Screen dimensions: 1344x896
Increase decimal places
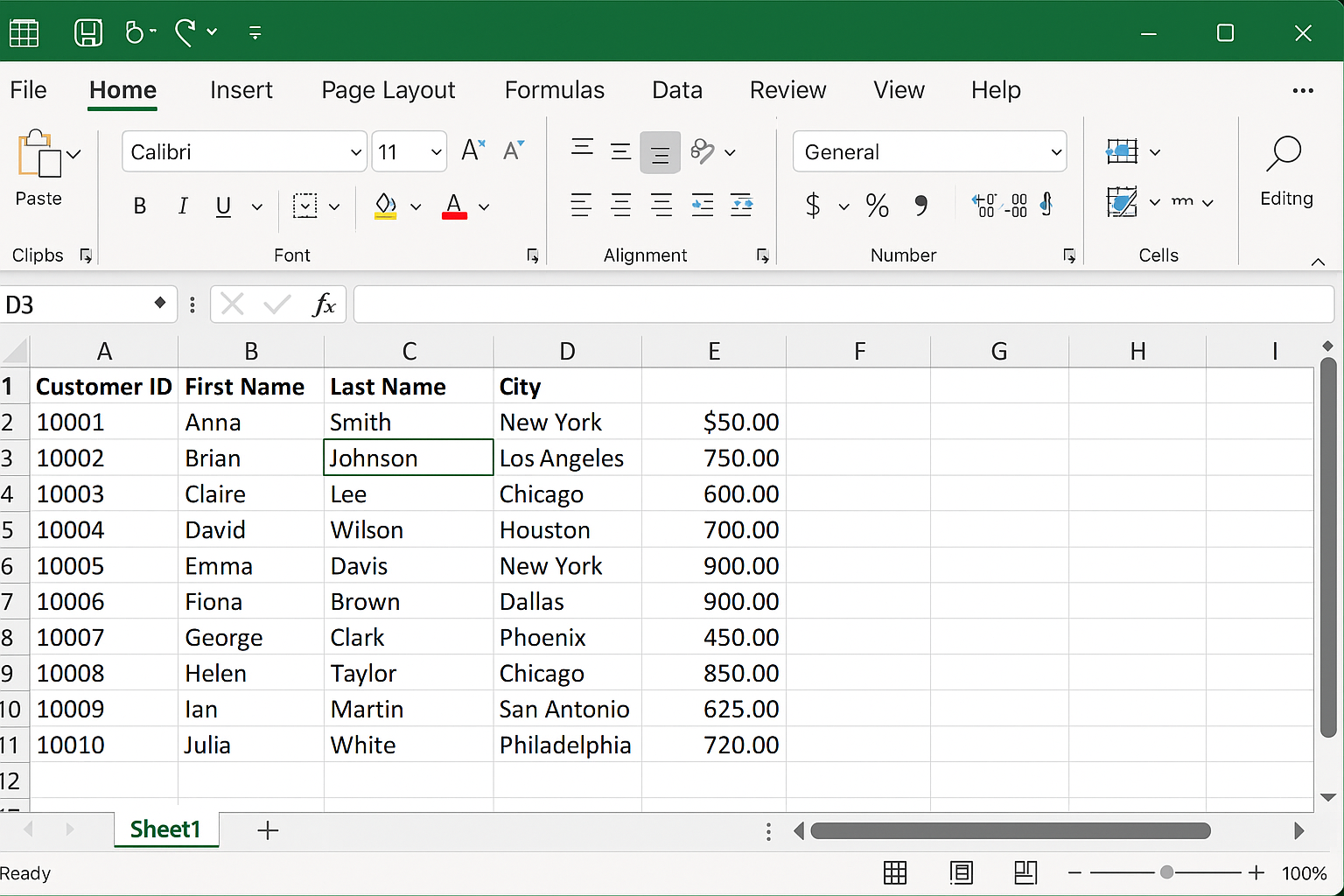tap(984, 205)
